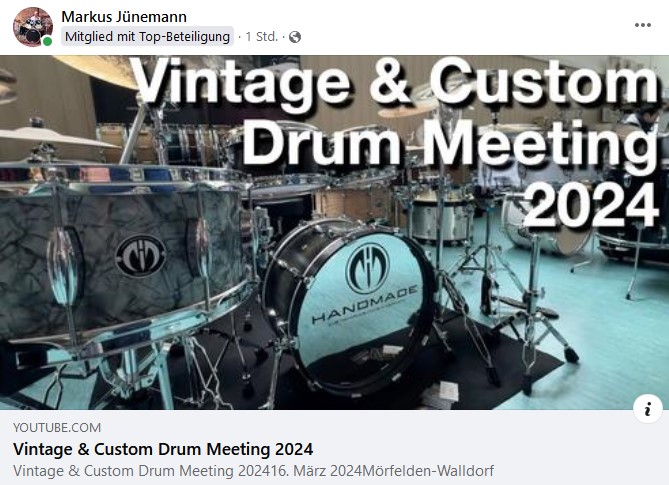Viewport: 669px width, 485px height.
Task: Open the '1 Std.' post timestamp
Action: point(262,37)
